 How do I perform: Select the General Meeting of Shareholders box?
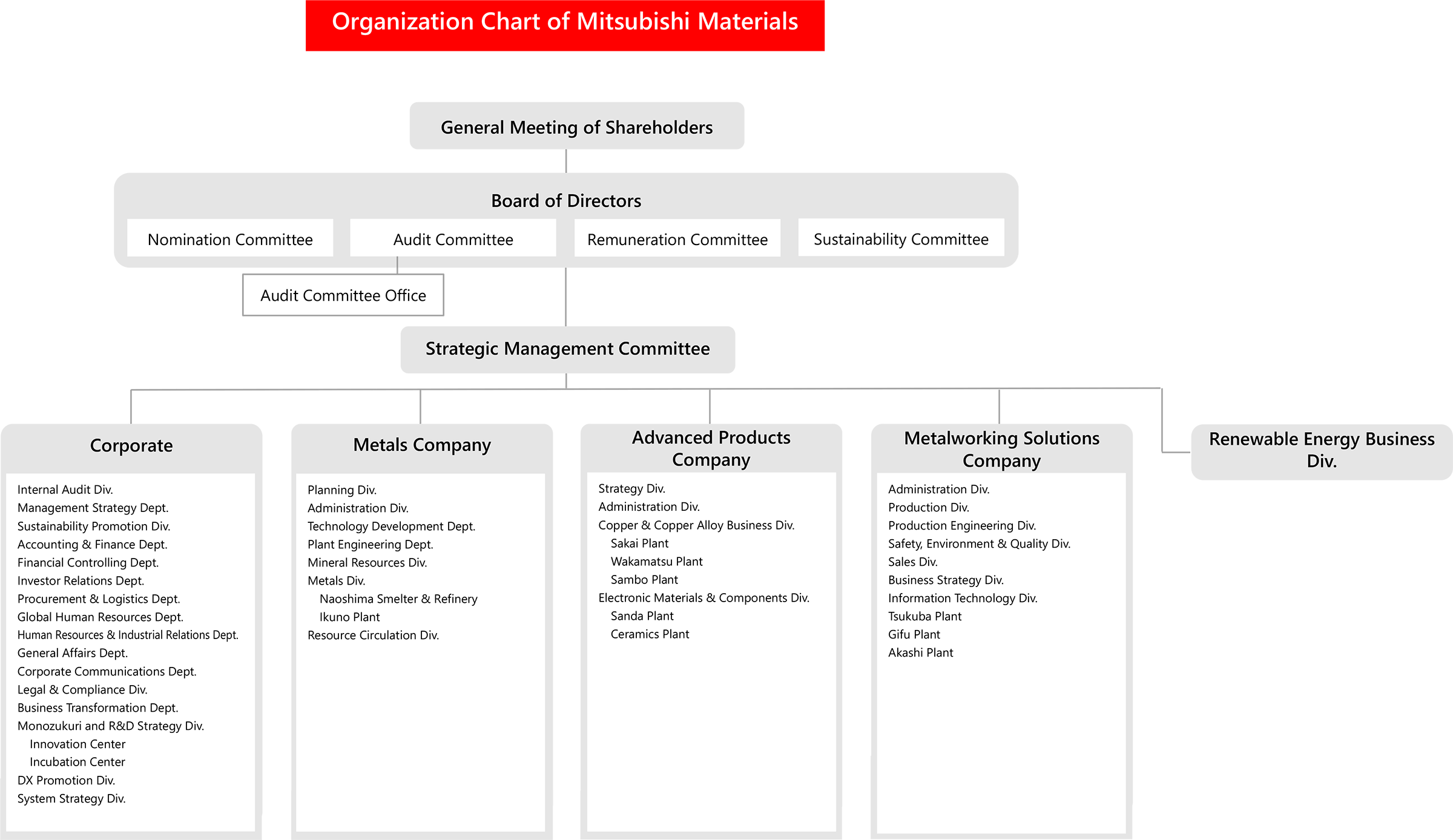pos(577,126)
